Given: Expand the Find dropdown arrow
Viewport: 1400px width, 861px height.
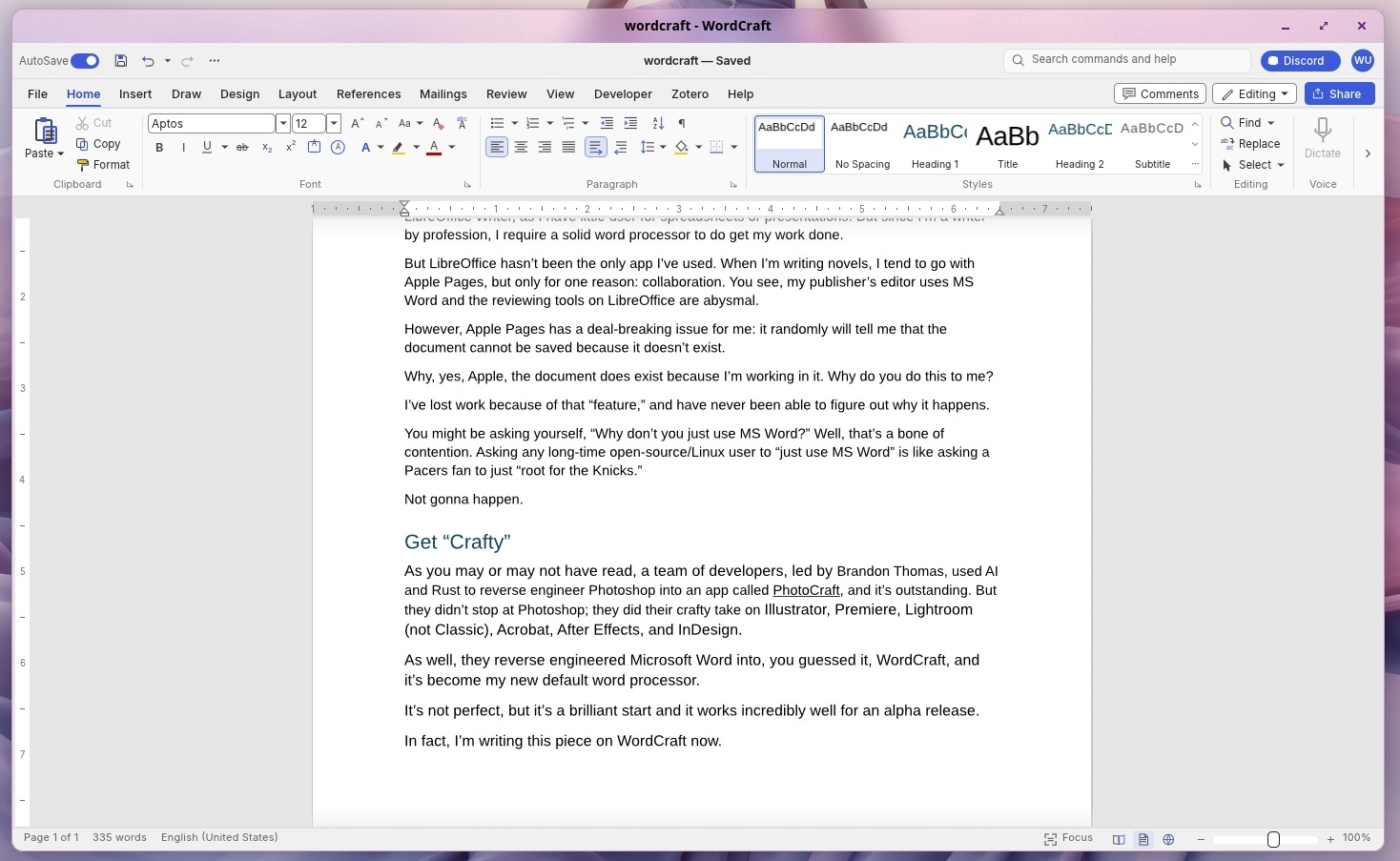Looking at the screenshot, I should 1271,123.
